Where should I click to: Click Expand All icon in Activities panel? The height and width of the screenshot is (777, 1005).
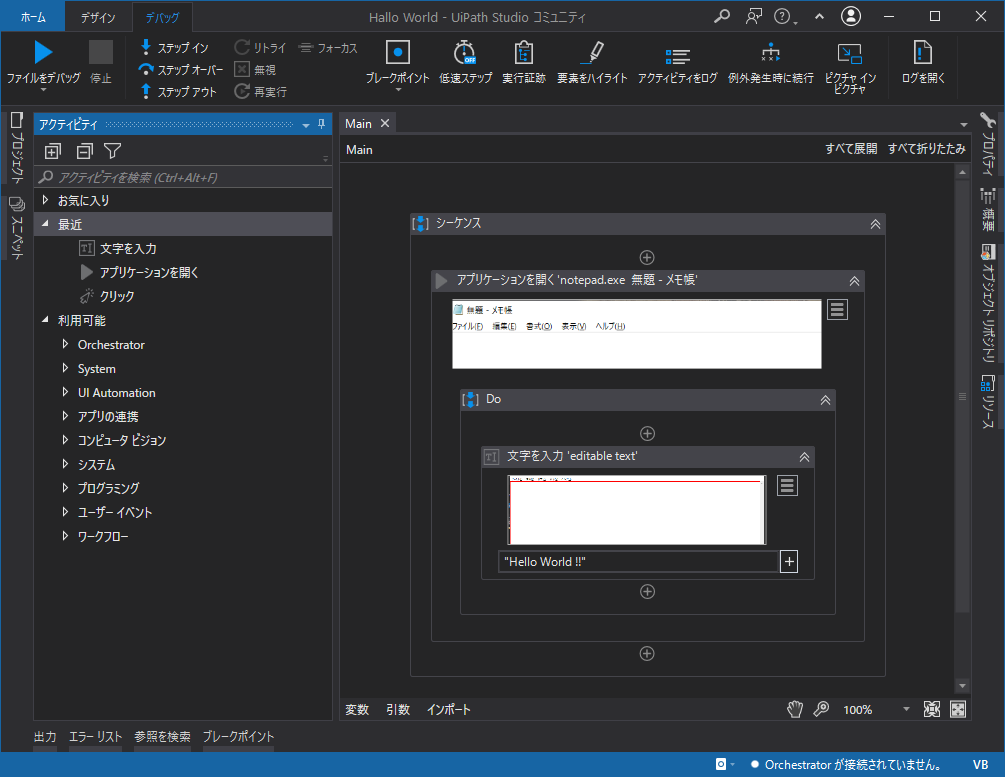coord(53,151)
